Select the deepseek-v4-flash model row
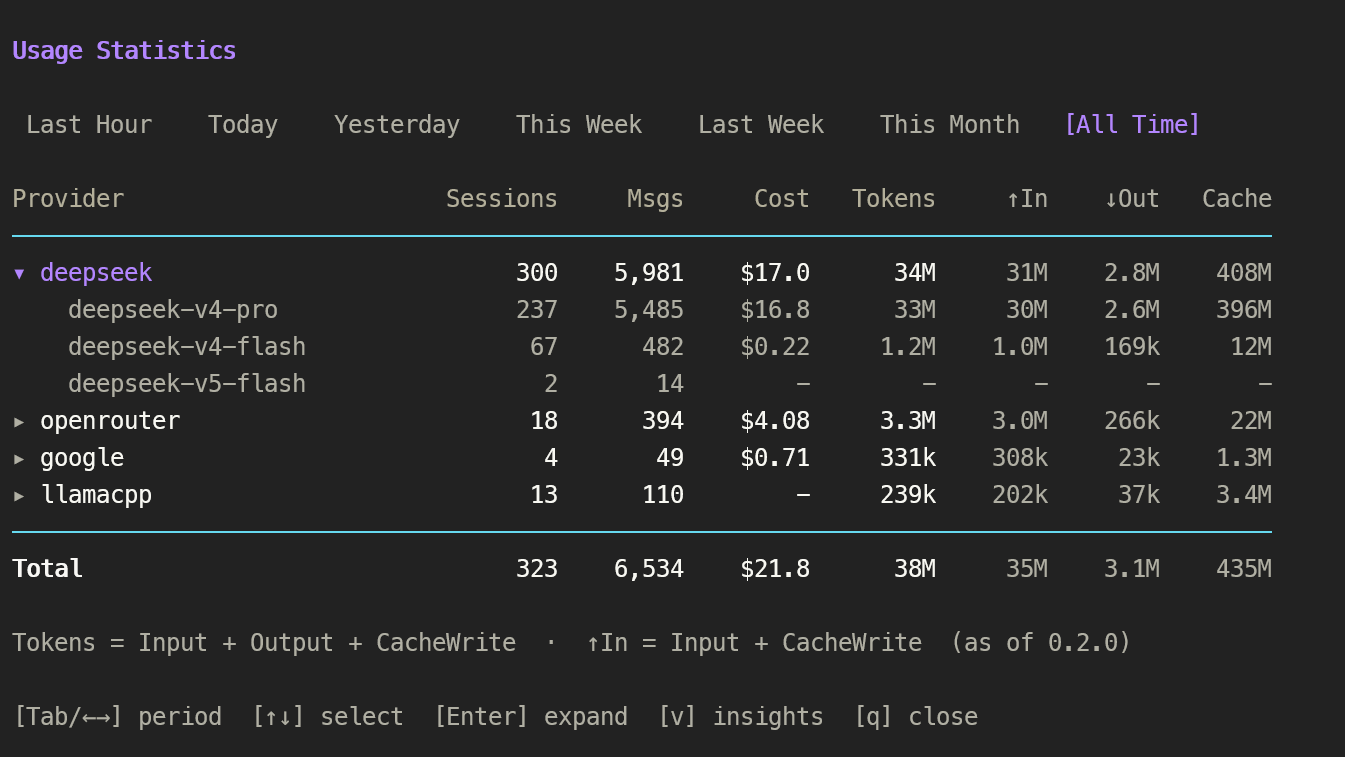 (641, 347)
